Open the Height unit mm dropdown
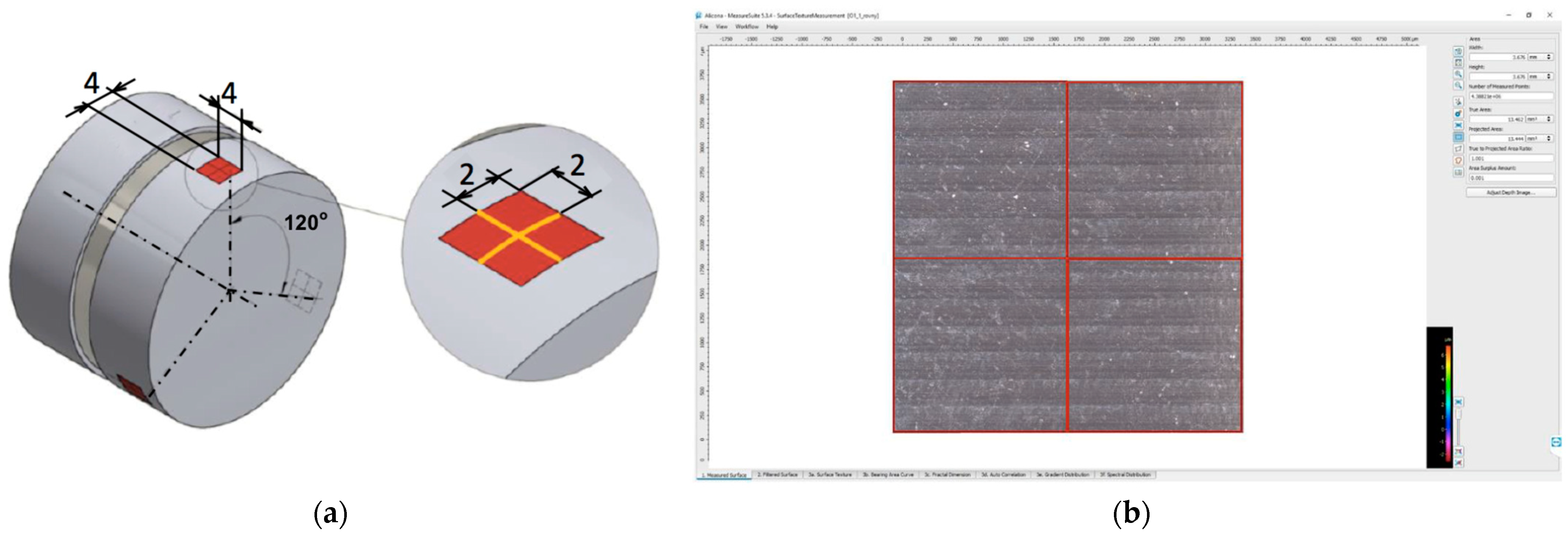 (1540, 77)
